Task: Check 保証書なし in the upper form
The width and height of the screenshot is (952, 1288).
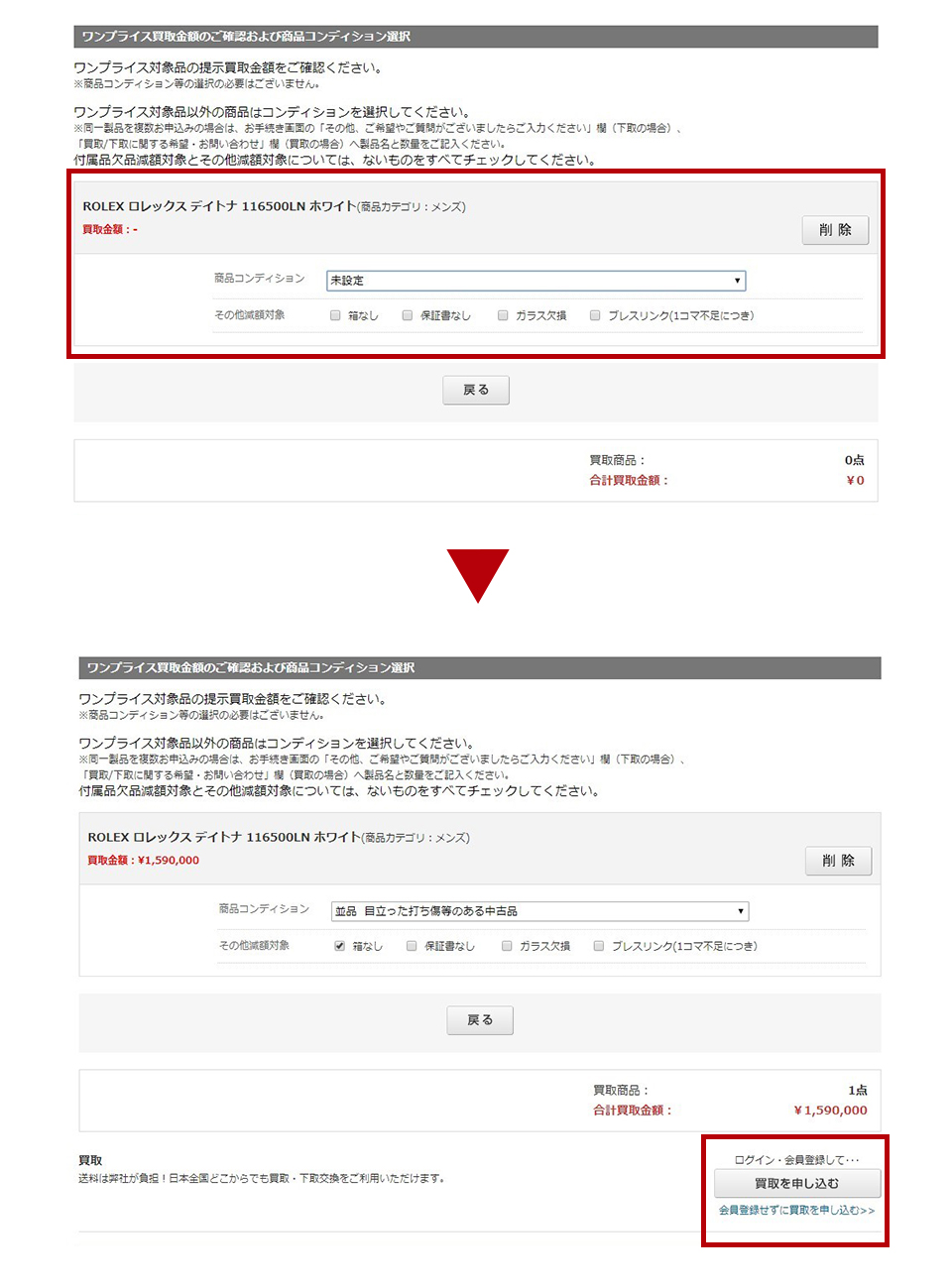Action: 407,315
